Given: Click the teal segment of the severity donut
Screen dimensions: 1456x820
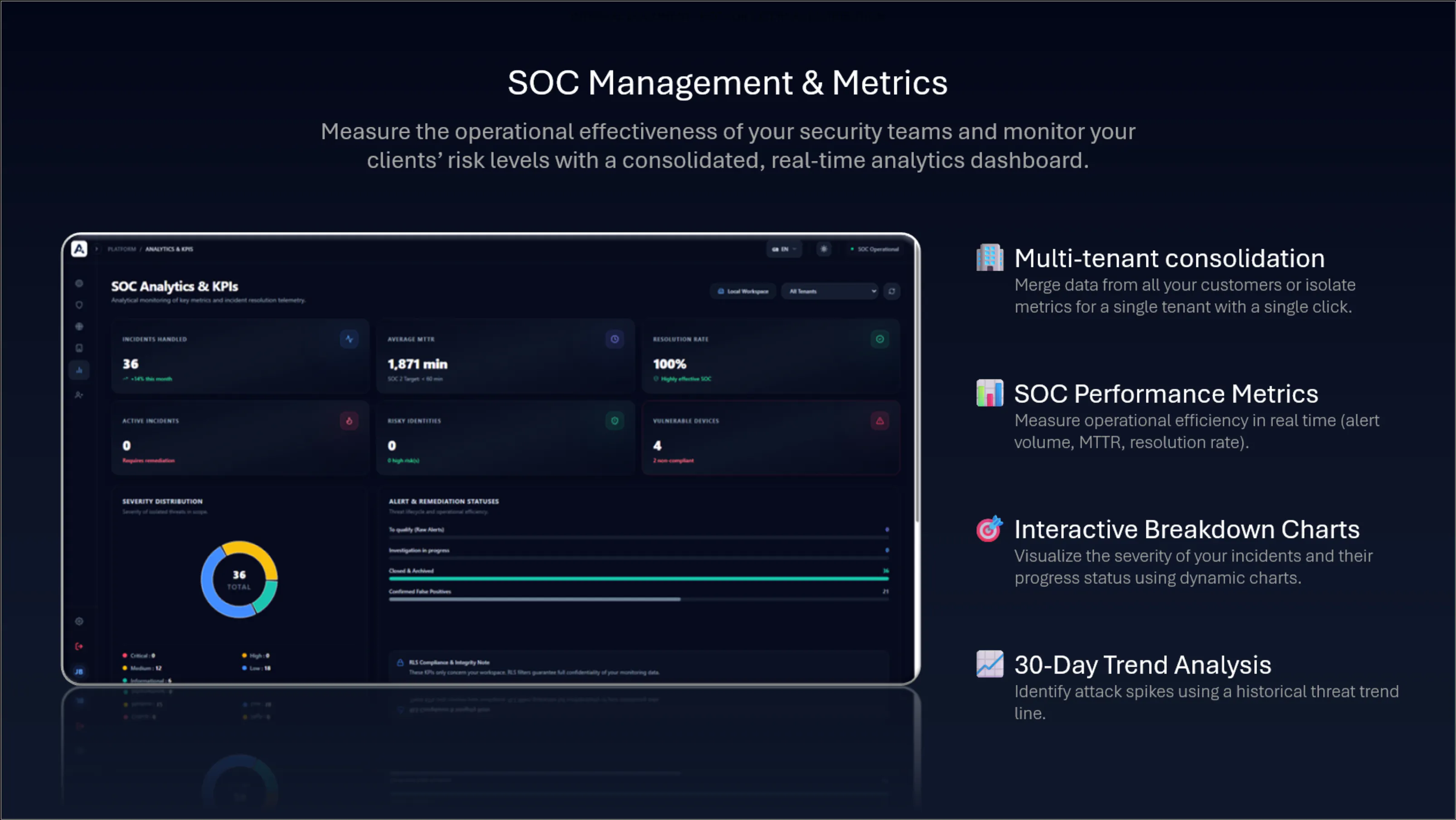Looking at the screenshot, I should click(266, 598).
